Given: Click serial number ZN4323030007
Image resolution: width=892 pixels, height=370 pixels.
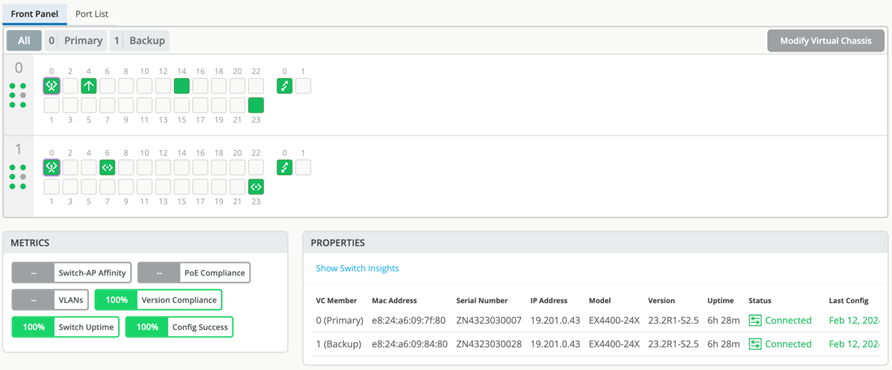Looking at the screenshot, I should click(x=489, y=320).
